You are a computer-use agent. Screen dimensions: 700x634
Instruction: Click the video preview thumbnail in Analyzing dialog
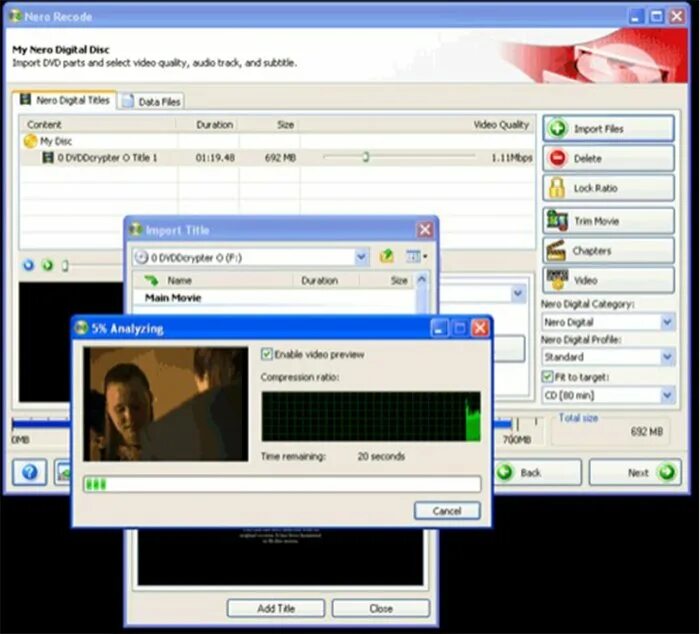coord(166,404)
